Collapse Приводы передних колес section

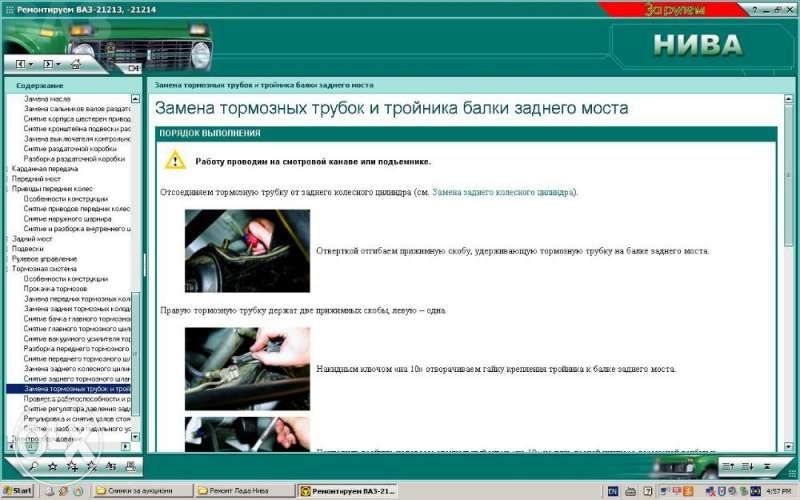52,189
